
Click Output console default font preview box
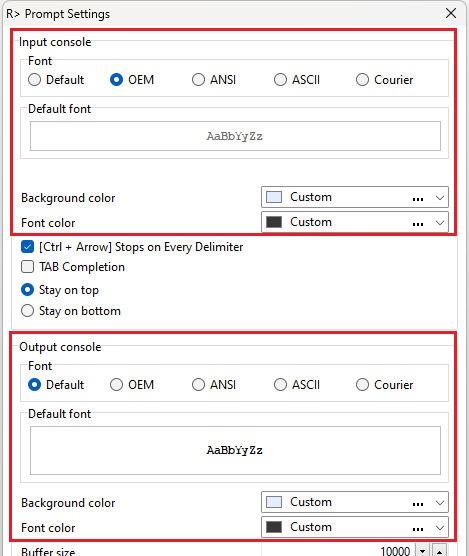click(x=235, y=450)
